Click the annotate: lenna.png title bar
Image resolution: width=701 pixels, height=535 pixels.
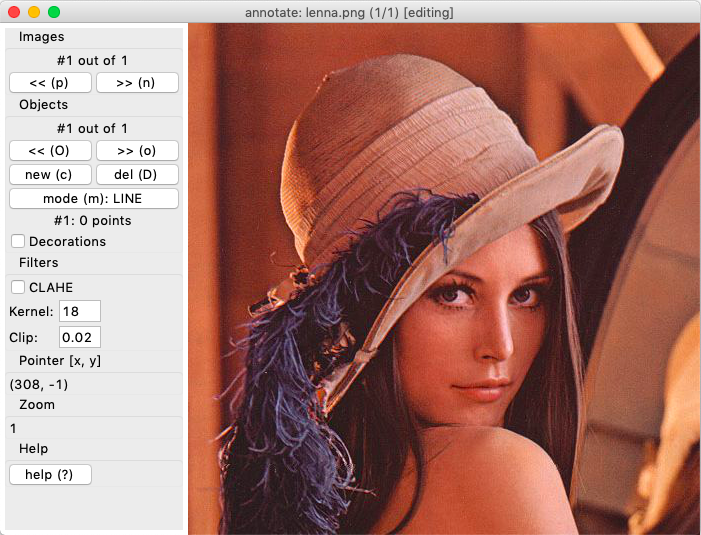350,12
